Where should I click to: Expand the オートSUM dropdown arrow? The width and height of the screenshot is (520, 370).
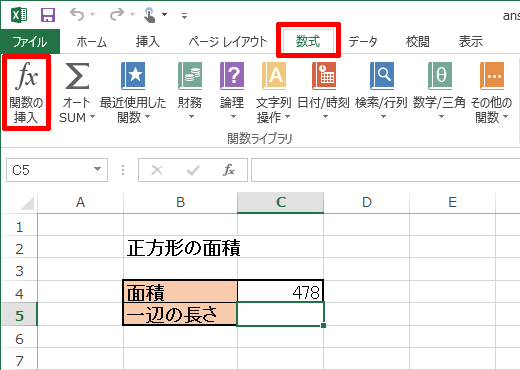coord(93,117)
